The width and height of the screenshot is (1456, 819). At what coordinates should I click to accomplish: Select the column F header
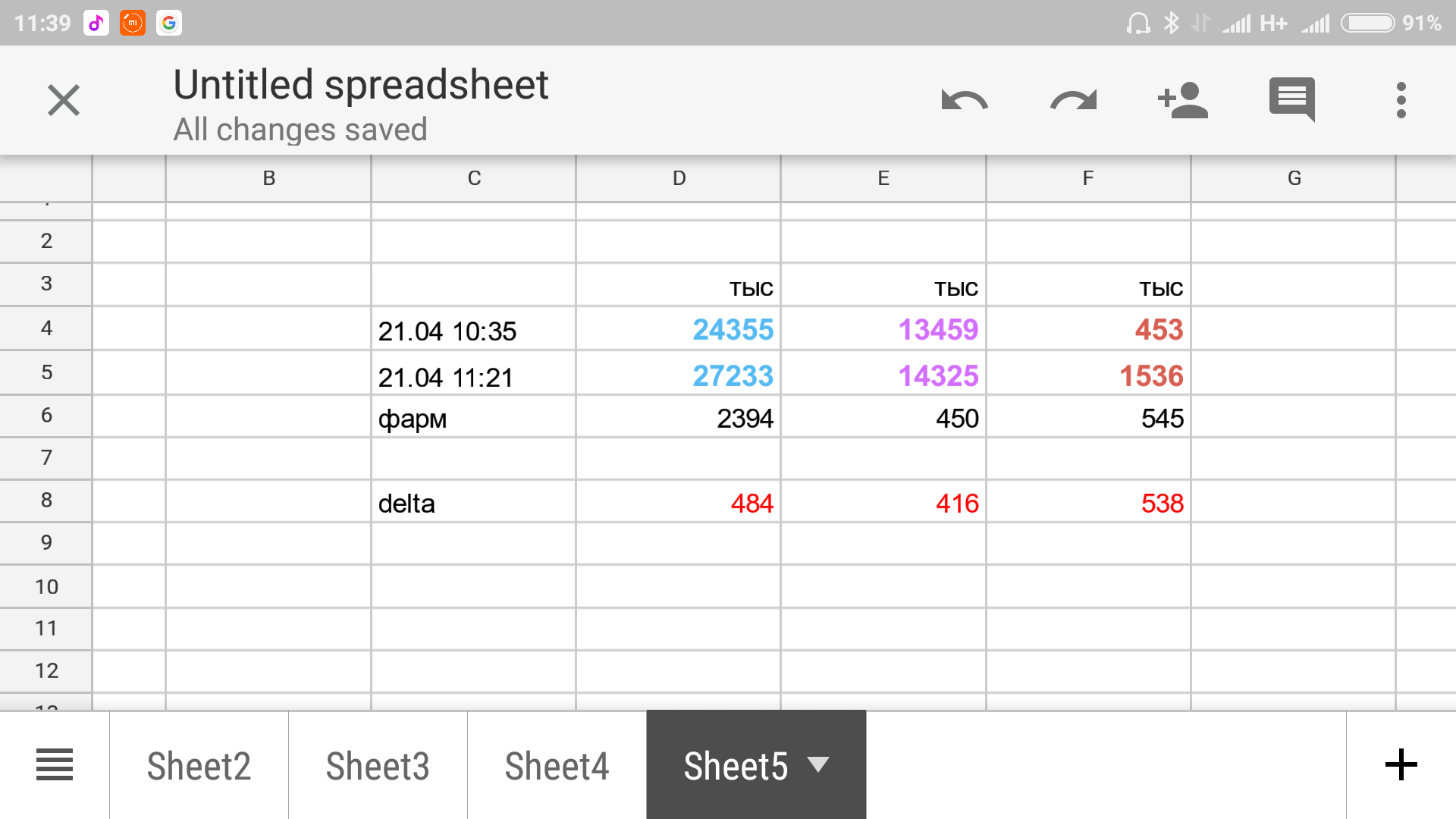(1088, 178)
